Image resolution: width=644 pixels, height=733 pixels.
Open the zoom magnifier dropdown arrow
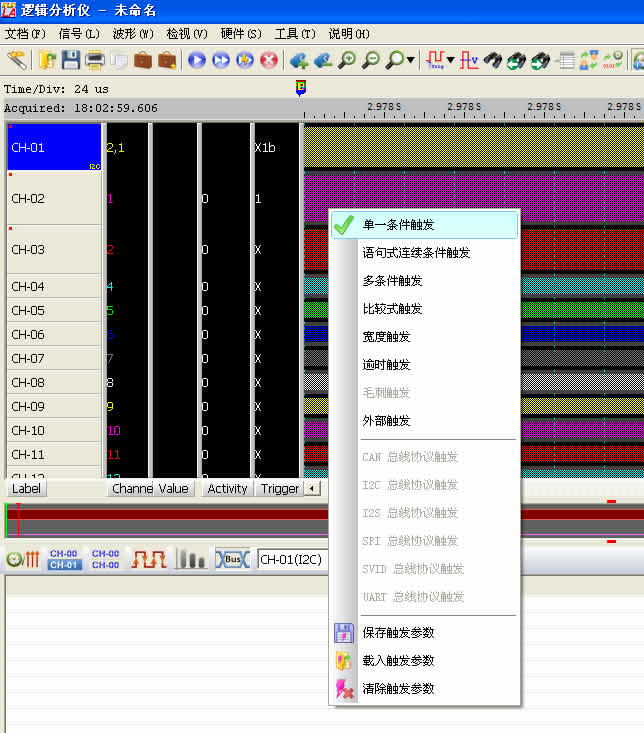[x=410, y=60]
